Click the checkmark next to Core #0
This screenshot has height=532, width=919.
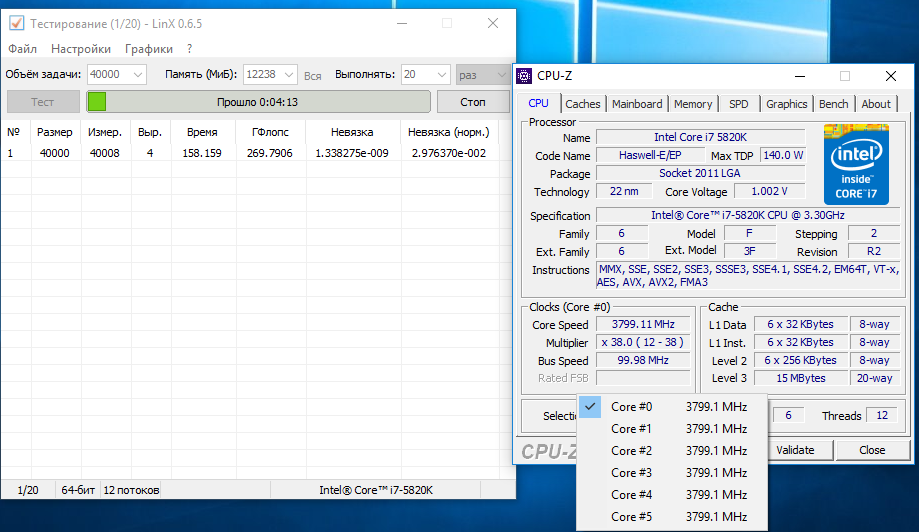[x=590, y=406]
